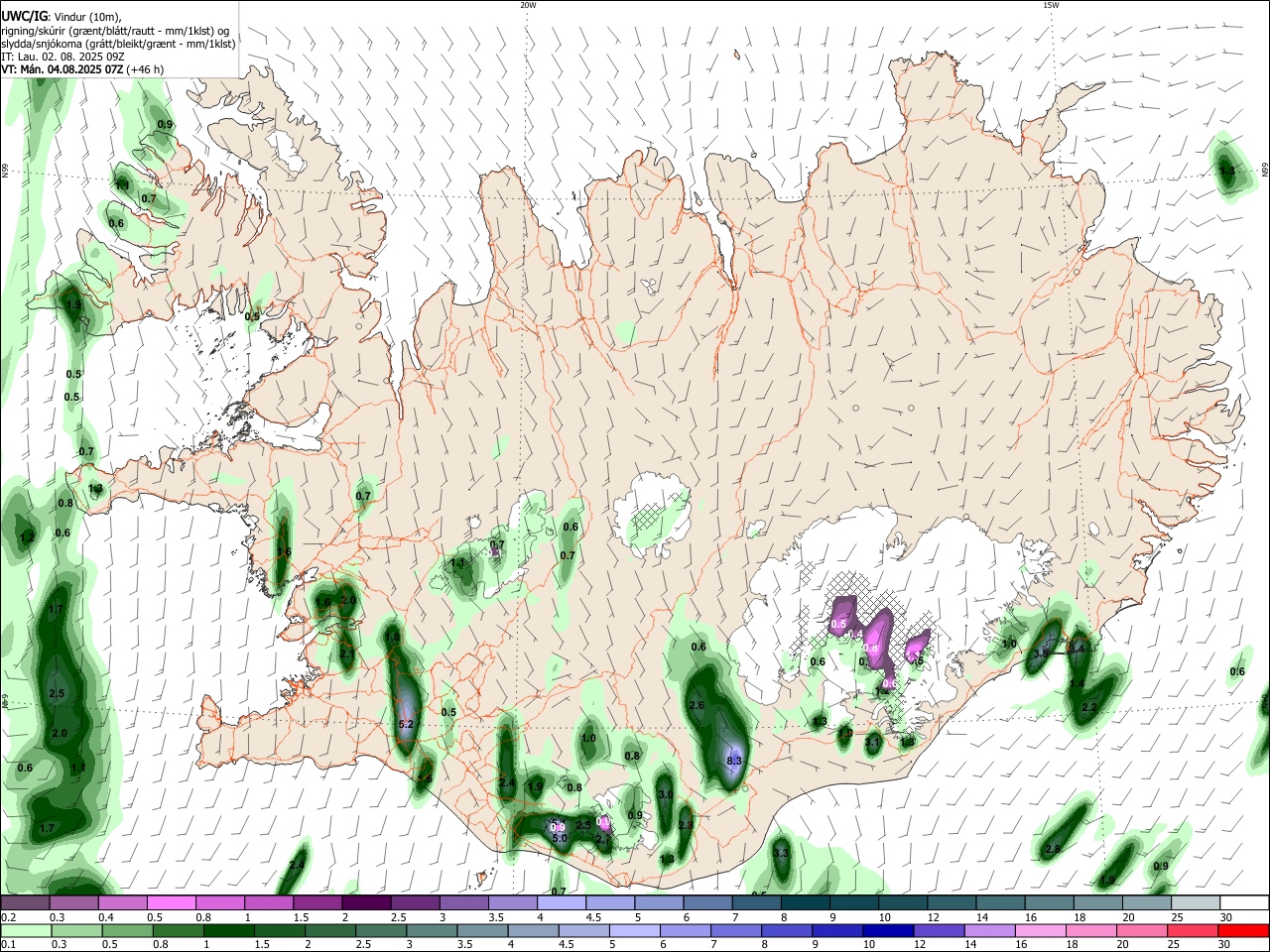Click the 'slydda/snjókoma' snow legend description line
This screenshot has height=952, width=1270.
tap(118, 44)
